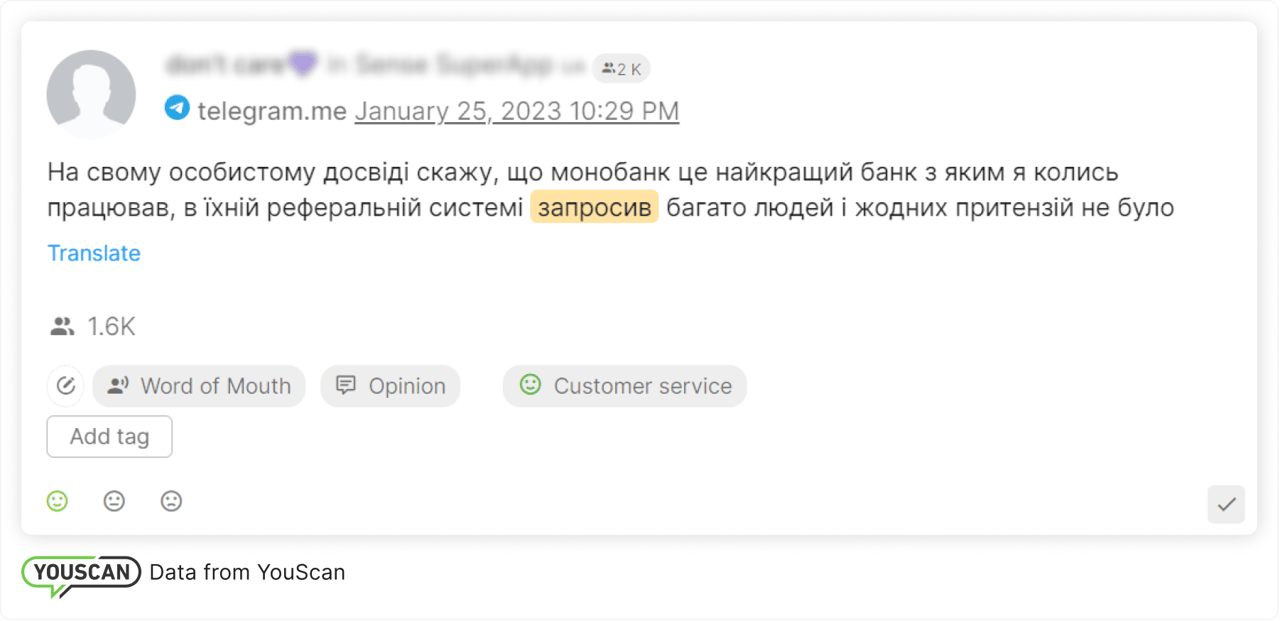
Task: Select the neutral sentiment face icon
Action: coord(114,501)
